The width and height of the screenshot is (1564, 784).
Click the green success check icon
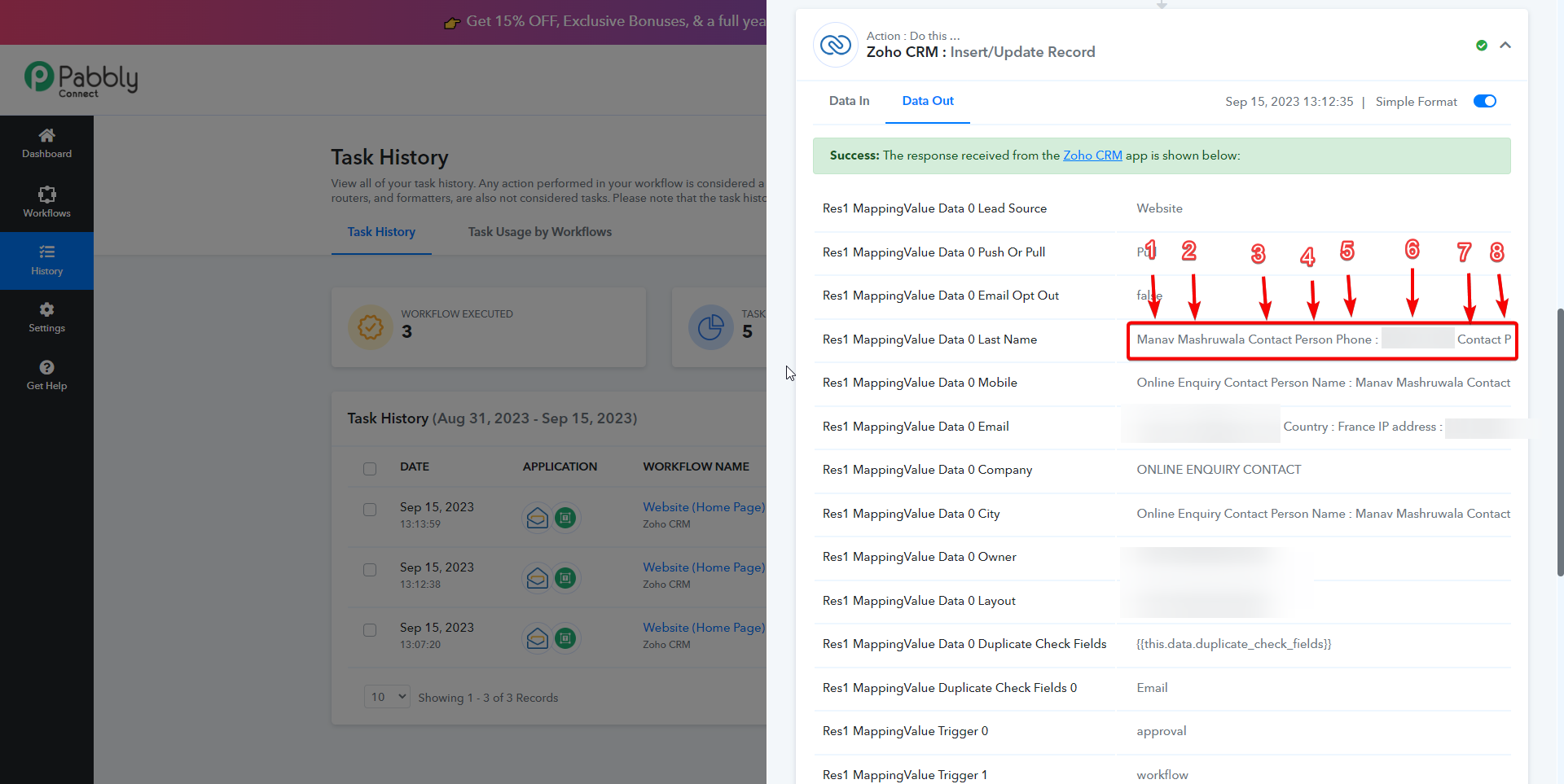[1482, 46]
